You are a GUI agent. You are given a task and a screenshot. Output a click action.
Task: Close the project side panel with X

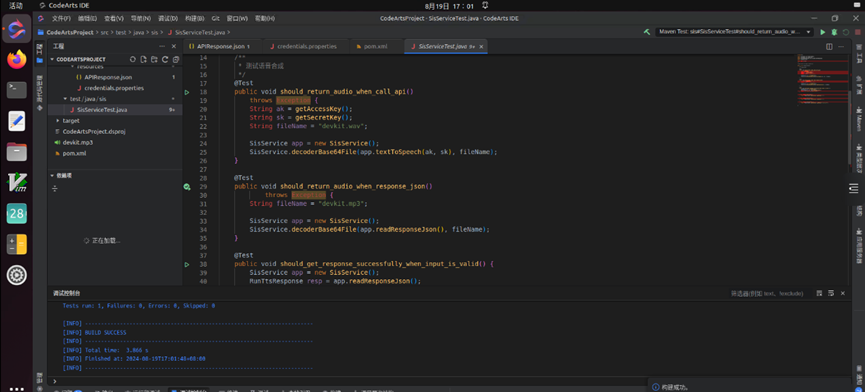[x=174, y=46]
